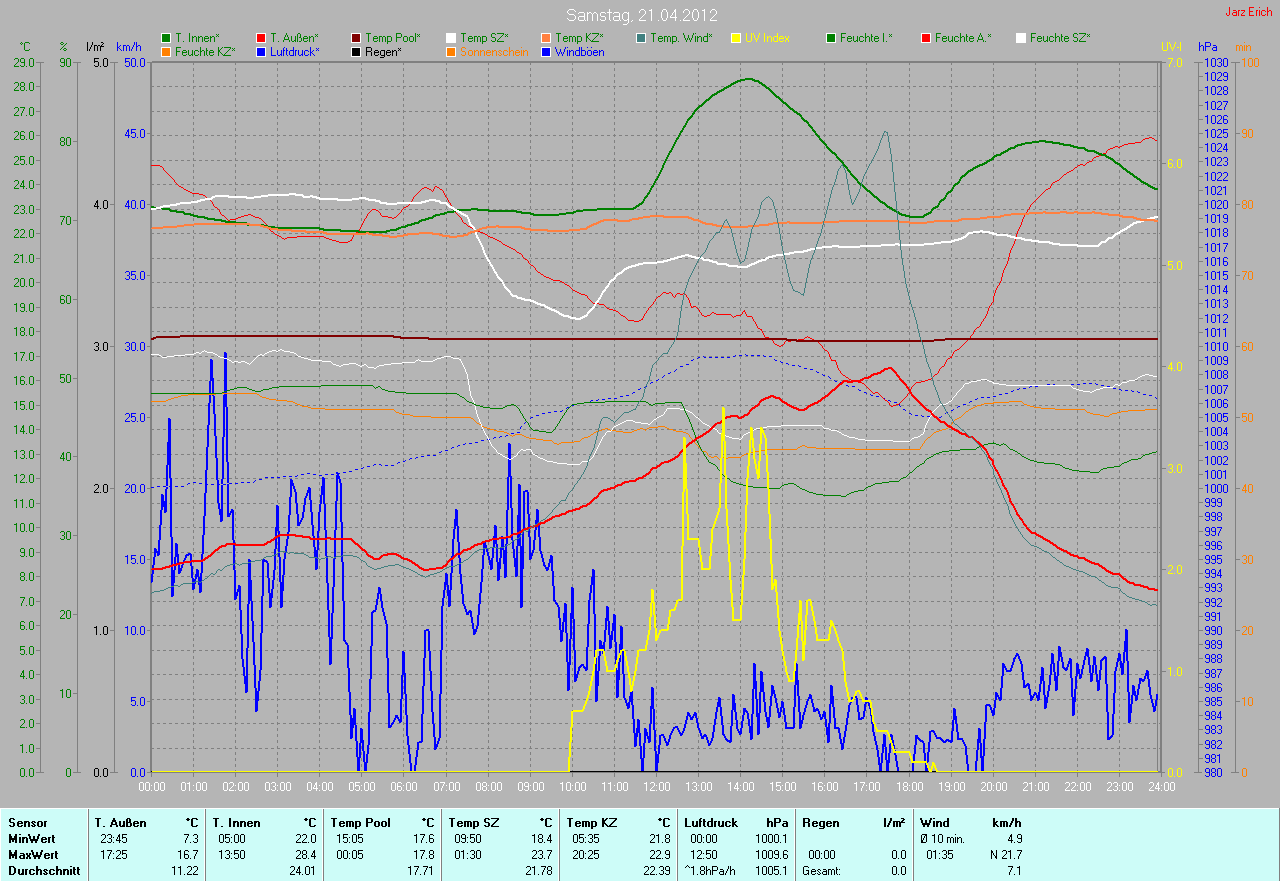This screenshot has height=881, width=1280.
Task: Click the hPa pressure axis header
Action: 1208,47
